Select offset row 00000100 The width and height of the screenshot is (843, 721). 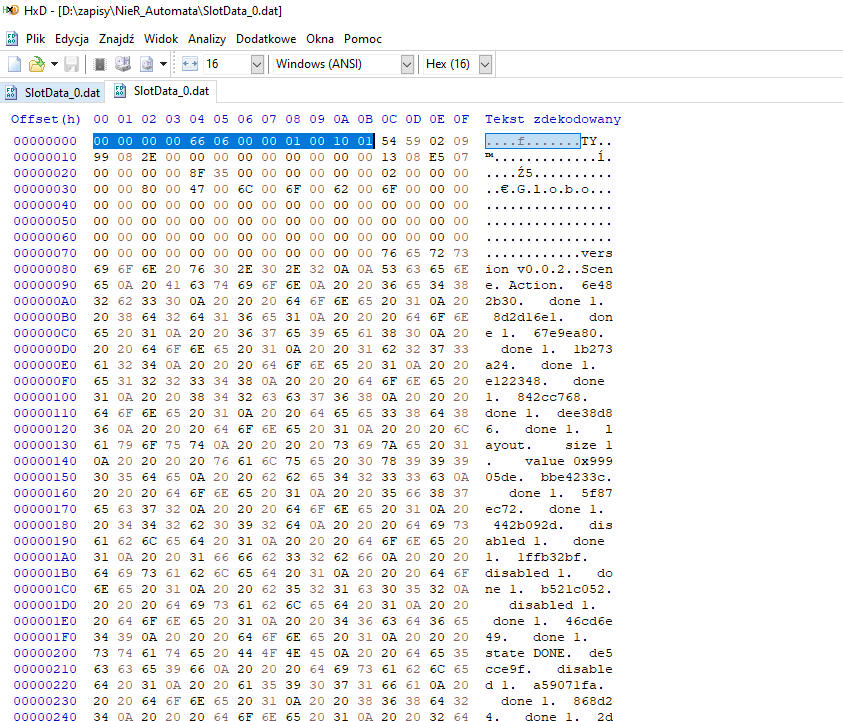coord(45,397)
